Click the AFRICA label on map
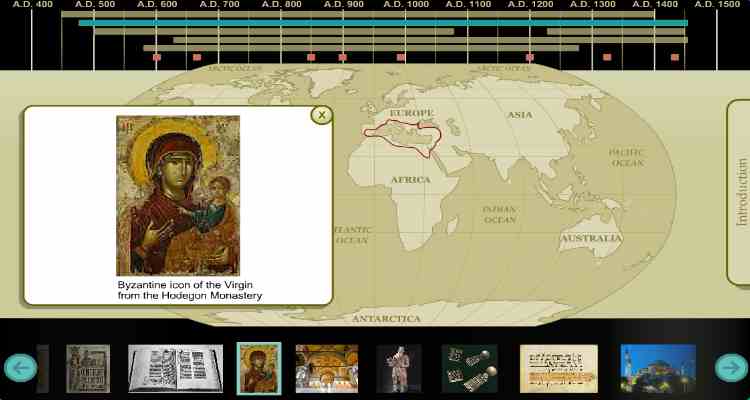The height and width of the screenshot is (400, 750). [x=411, y=180]
